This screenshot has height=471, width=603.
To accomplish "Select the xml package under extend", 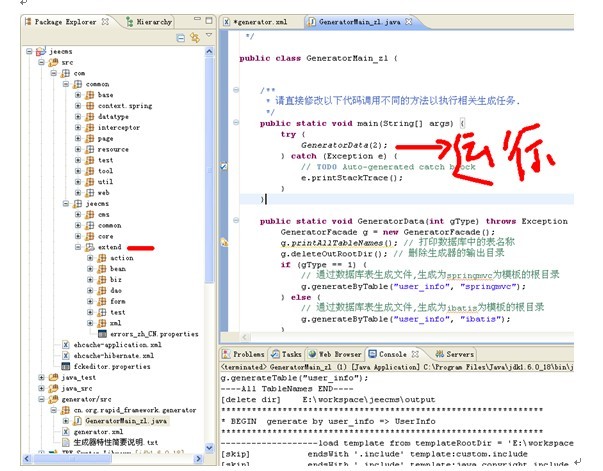I will click(115, 323).
